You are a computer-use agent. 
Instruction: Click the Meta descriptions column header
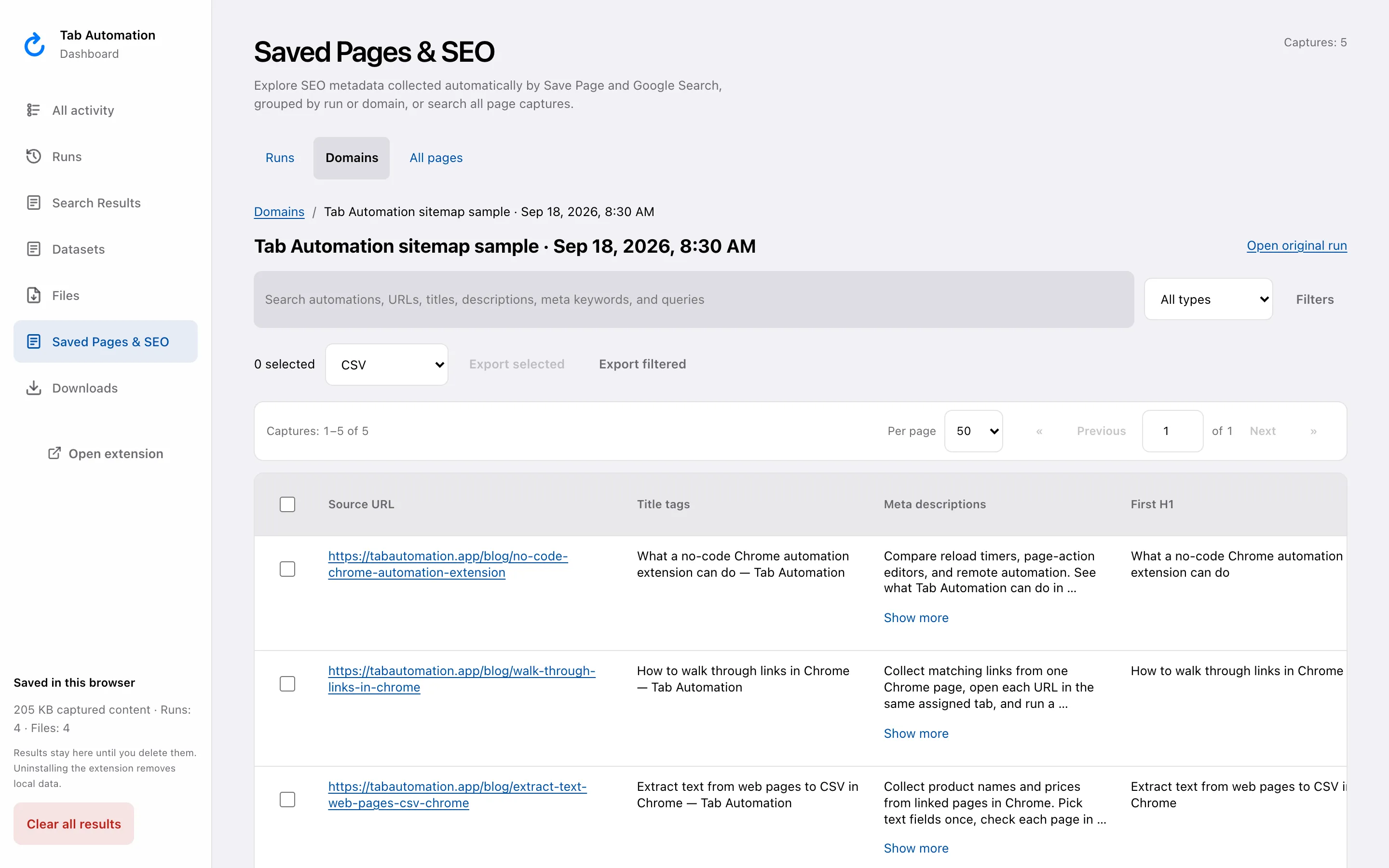click(934, 504)
